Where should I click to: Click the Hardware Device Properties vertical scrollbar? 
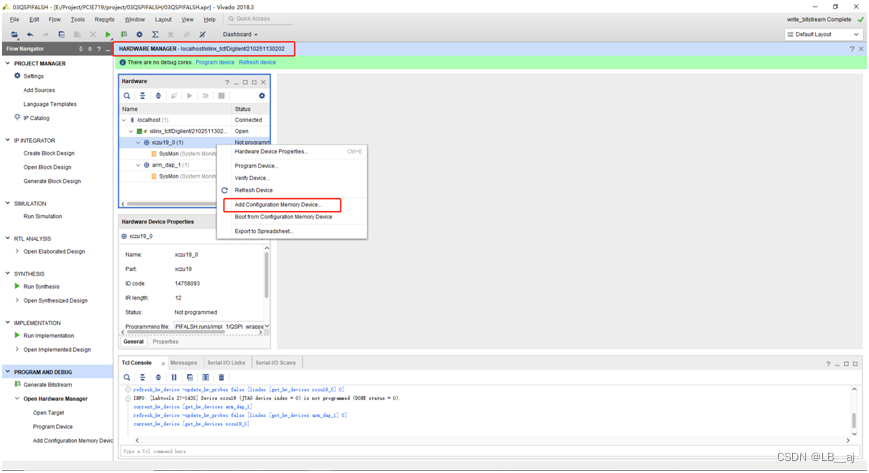[267, 276]
